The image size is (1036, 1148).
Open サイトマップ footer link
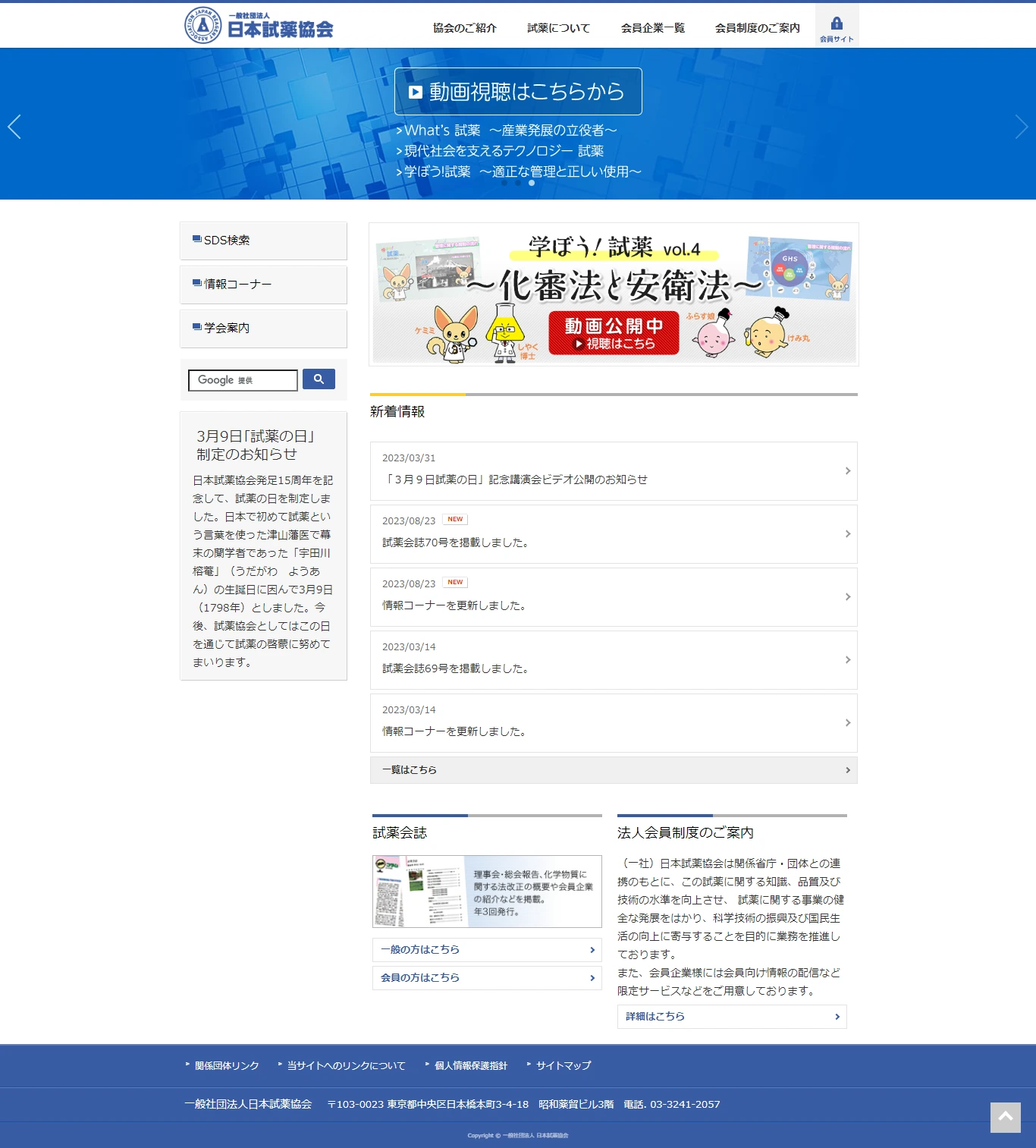tap(564, 1066)
